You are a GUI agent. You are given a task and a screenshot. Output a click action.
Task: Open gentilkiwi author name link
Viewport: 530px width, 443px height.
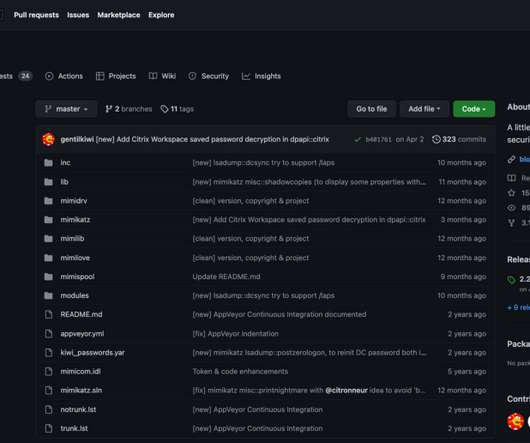(x=77, y=139)
